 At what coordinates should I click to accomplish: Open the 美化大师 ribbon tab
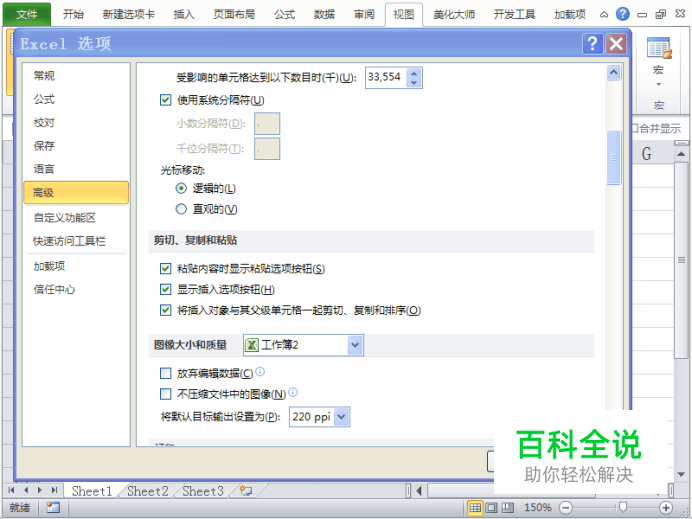pyautogui.click(x=454, y=15)
